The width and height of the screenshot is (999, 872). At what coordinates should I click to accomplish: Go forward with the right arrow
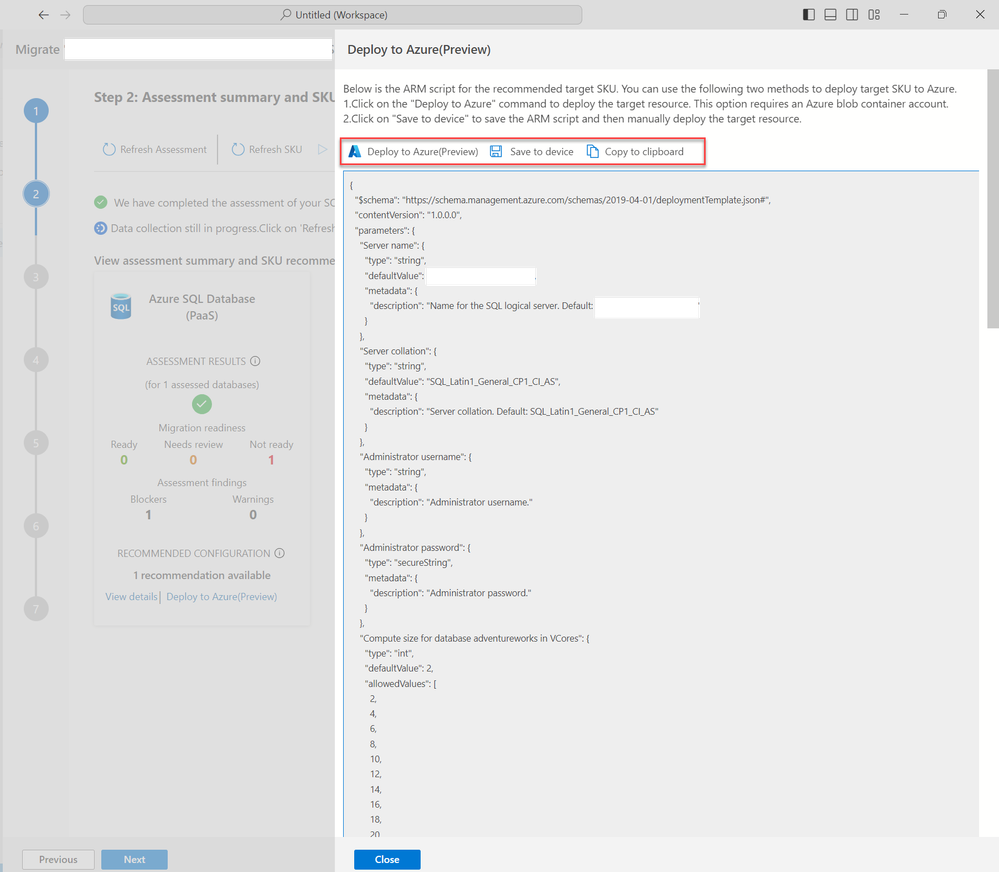click(66, 15)
